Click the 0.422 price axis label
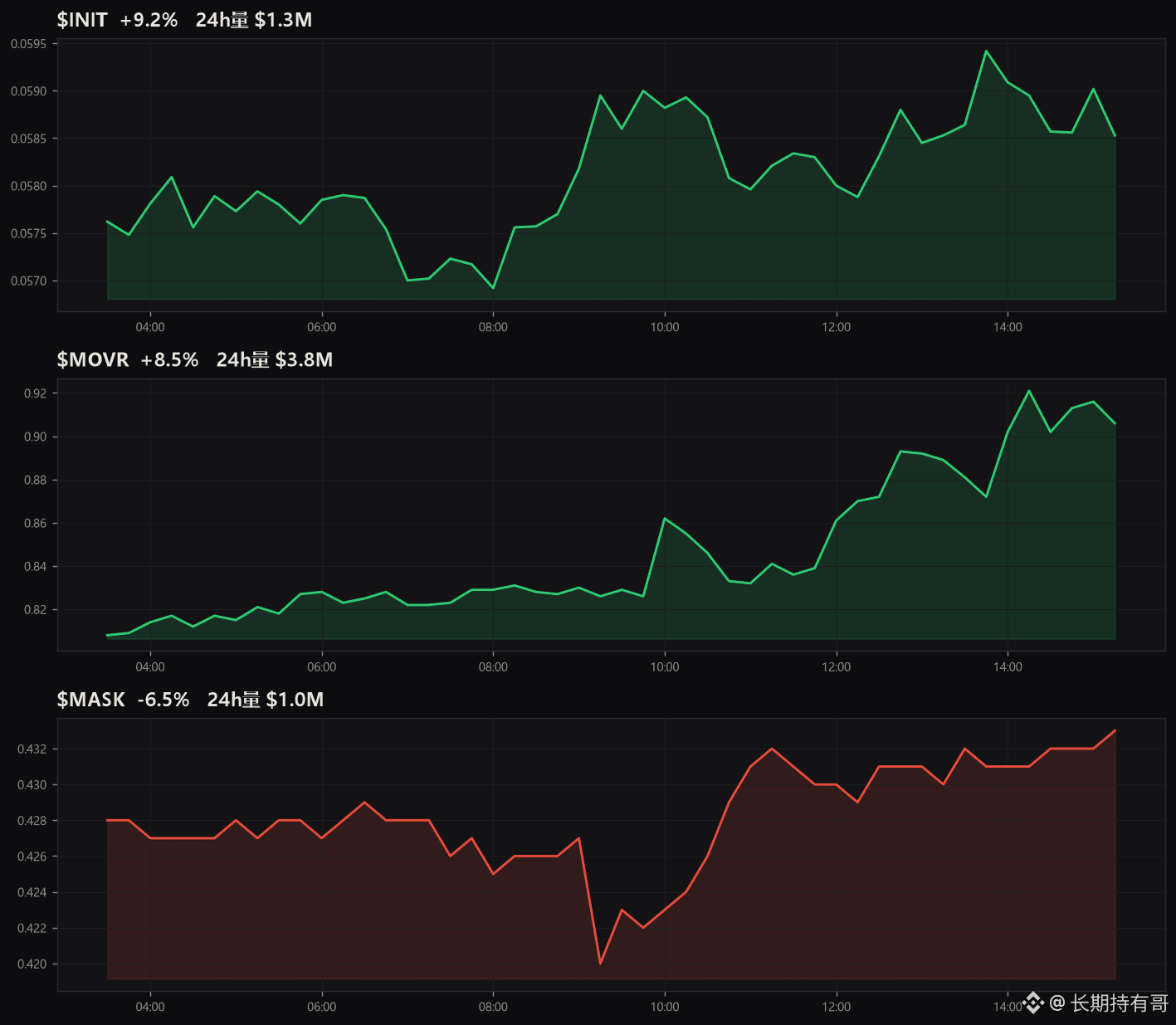 tap(32, 928)
